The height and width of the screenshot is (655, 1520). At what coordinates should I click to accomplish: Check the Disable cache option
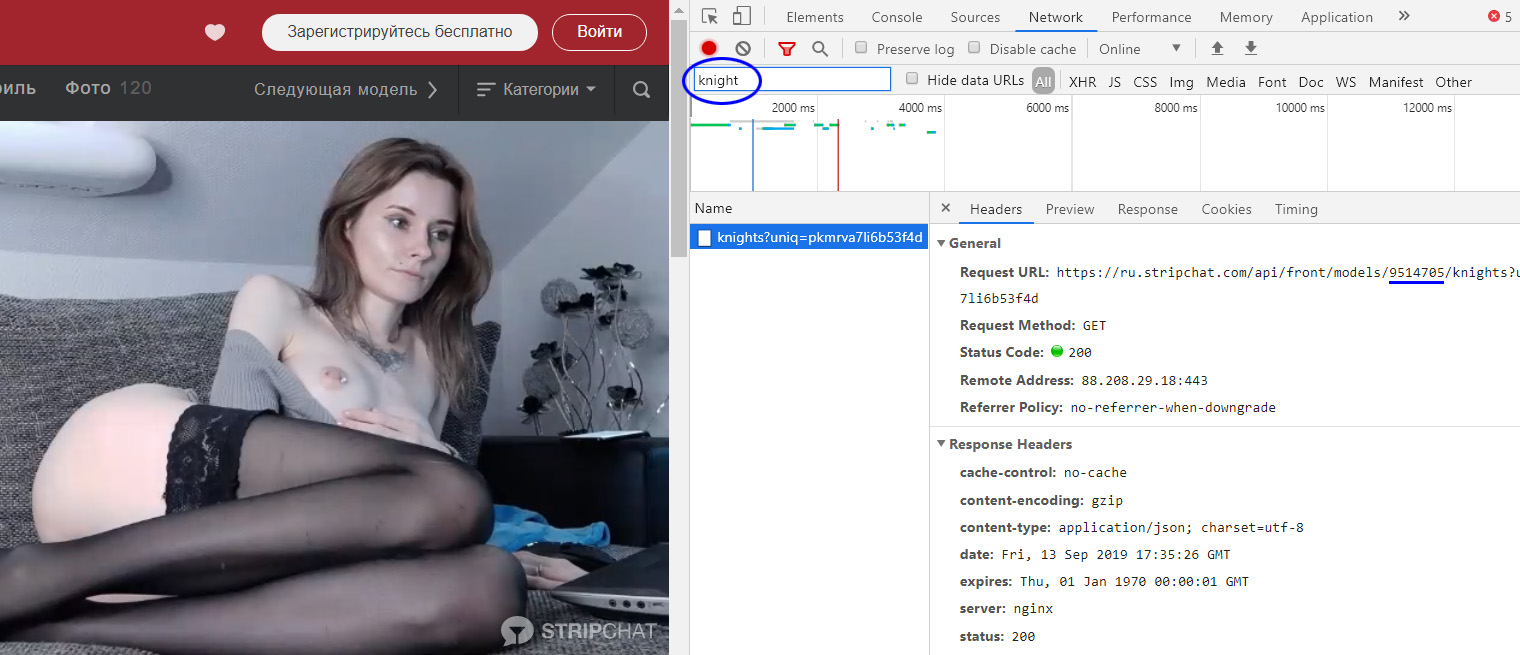tap(974, 48)
